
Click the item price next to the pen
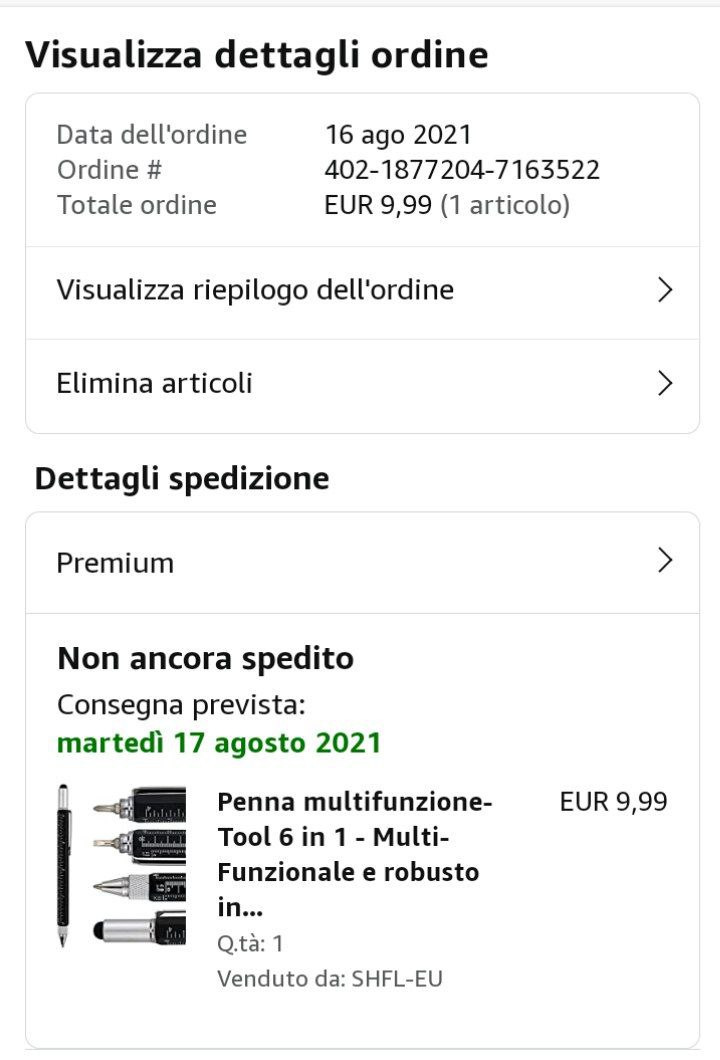[x=613, y=802]
